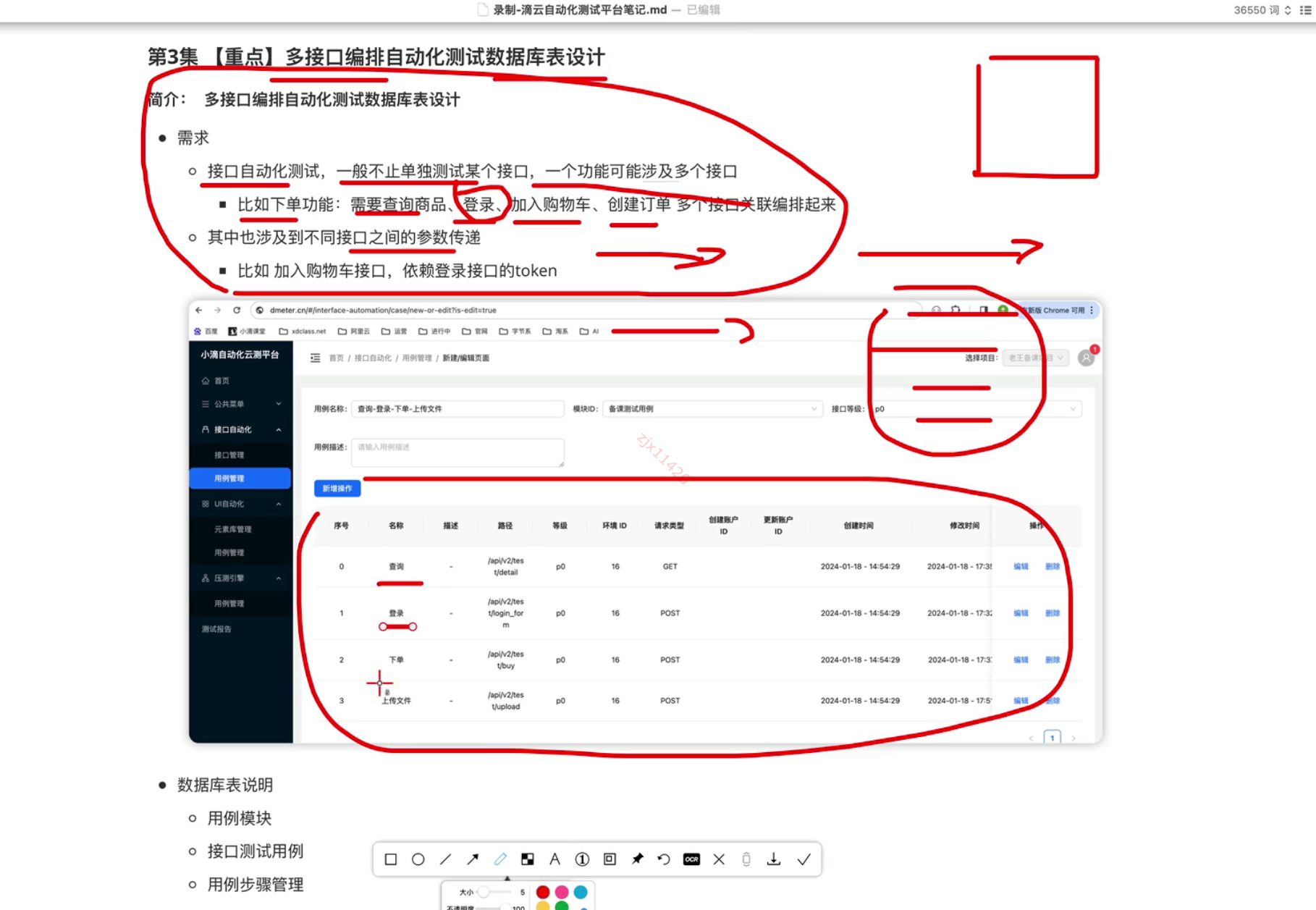Open the 进行中 bookmark folder
This screenshot has width=1316, height=910.
434,332
